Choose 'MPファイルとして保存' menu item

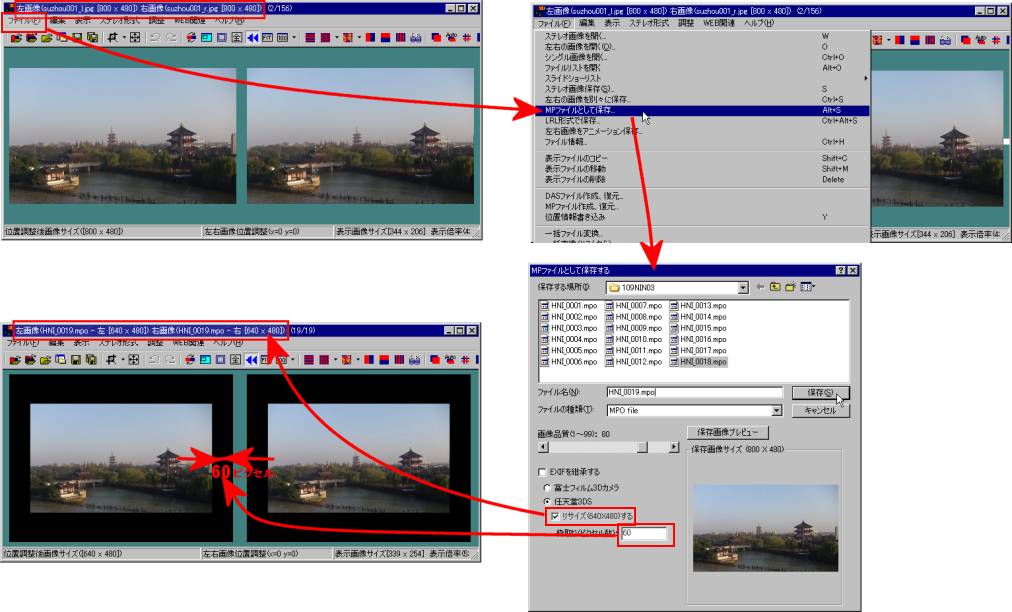tap(702, 110)
